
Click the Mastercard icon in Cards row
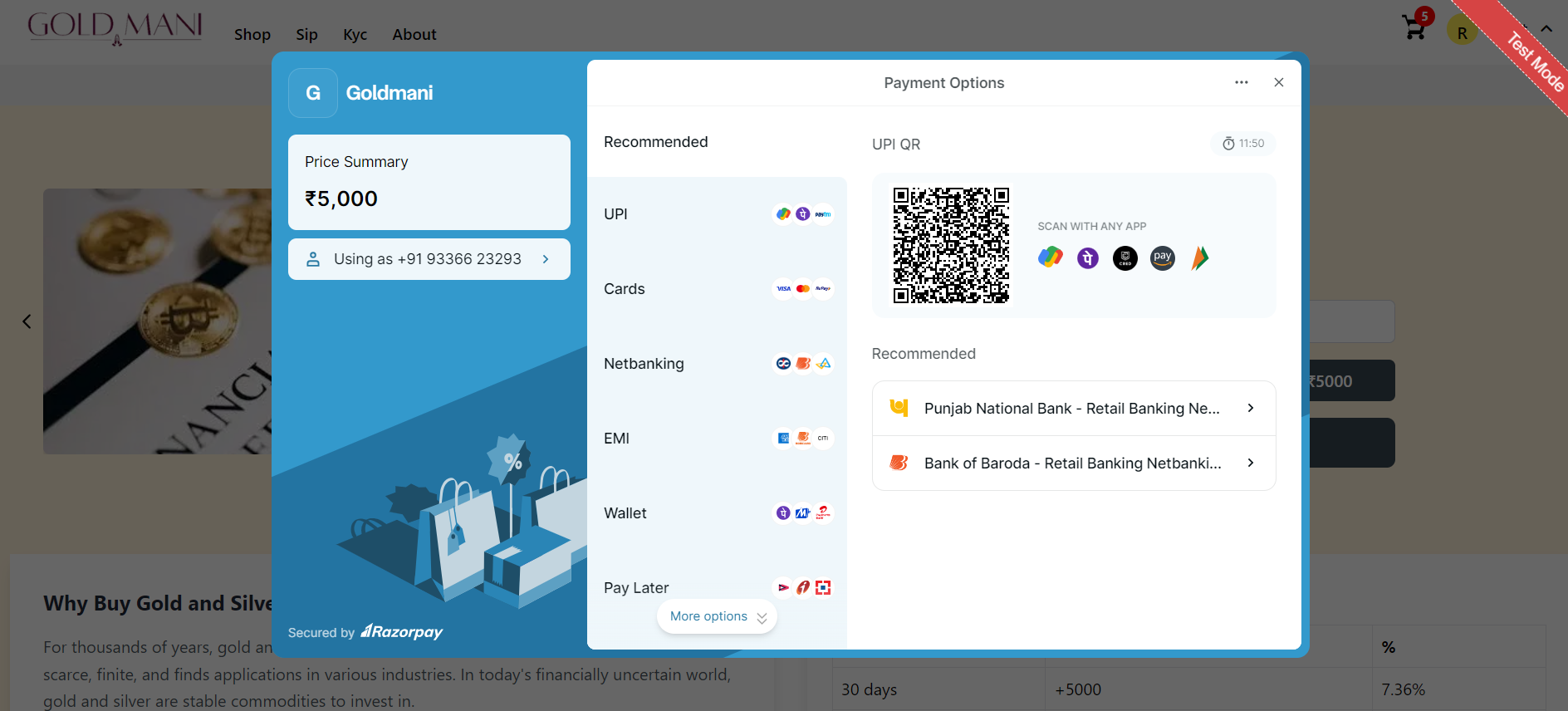pos(803,289)
